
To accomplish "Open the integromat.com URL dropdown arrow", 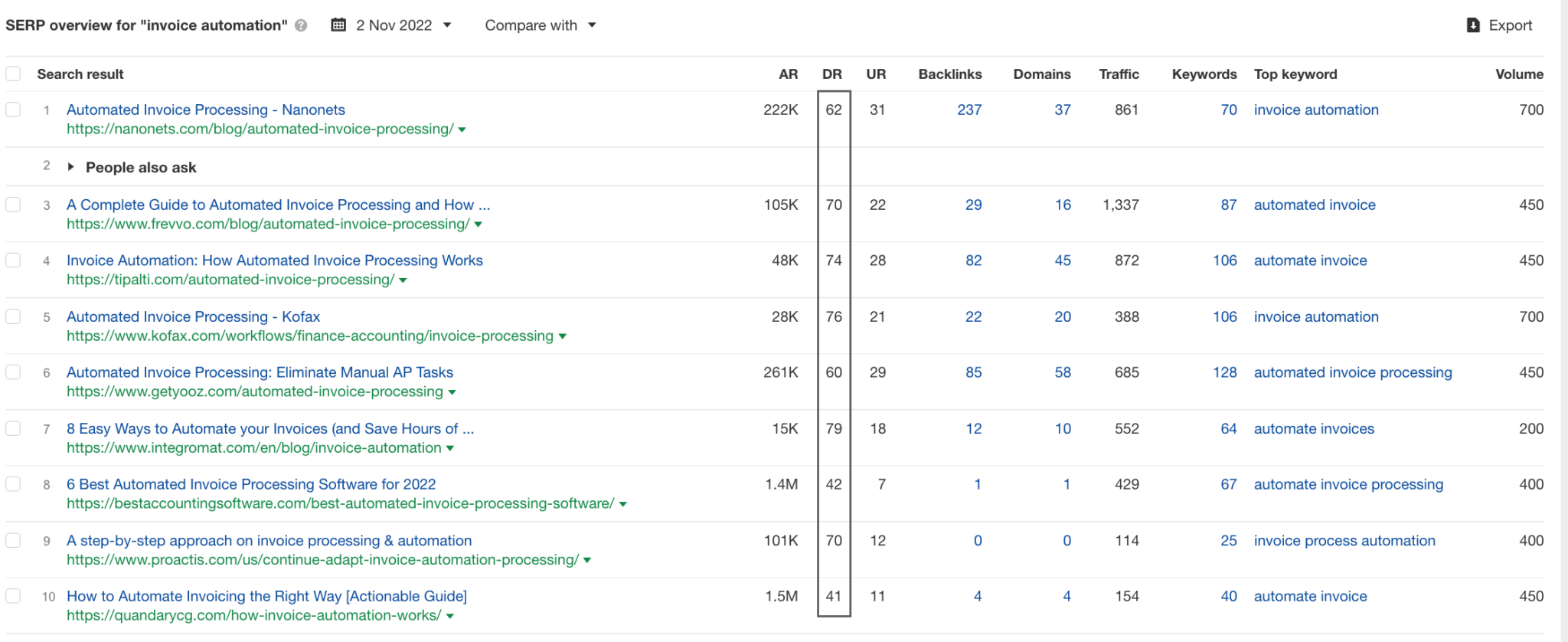I will click(450, 449).
